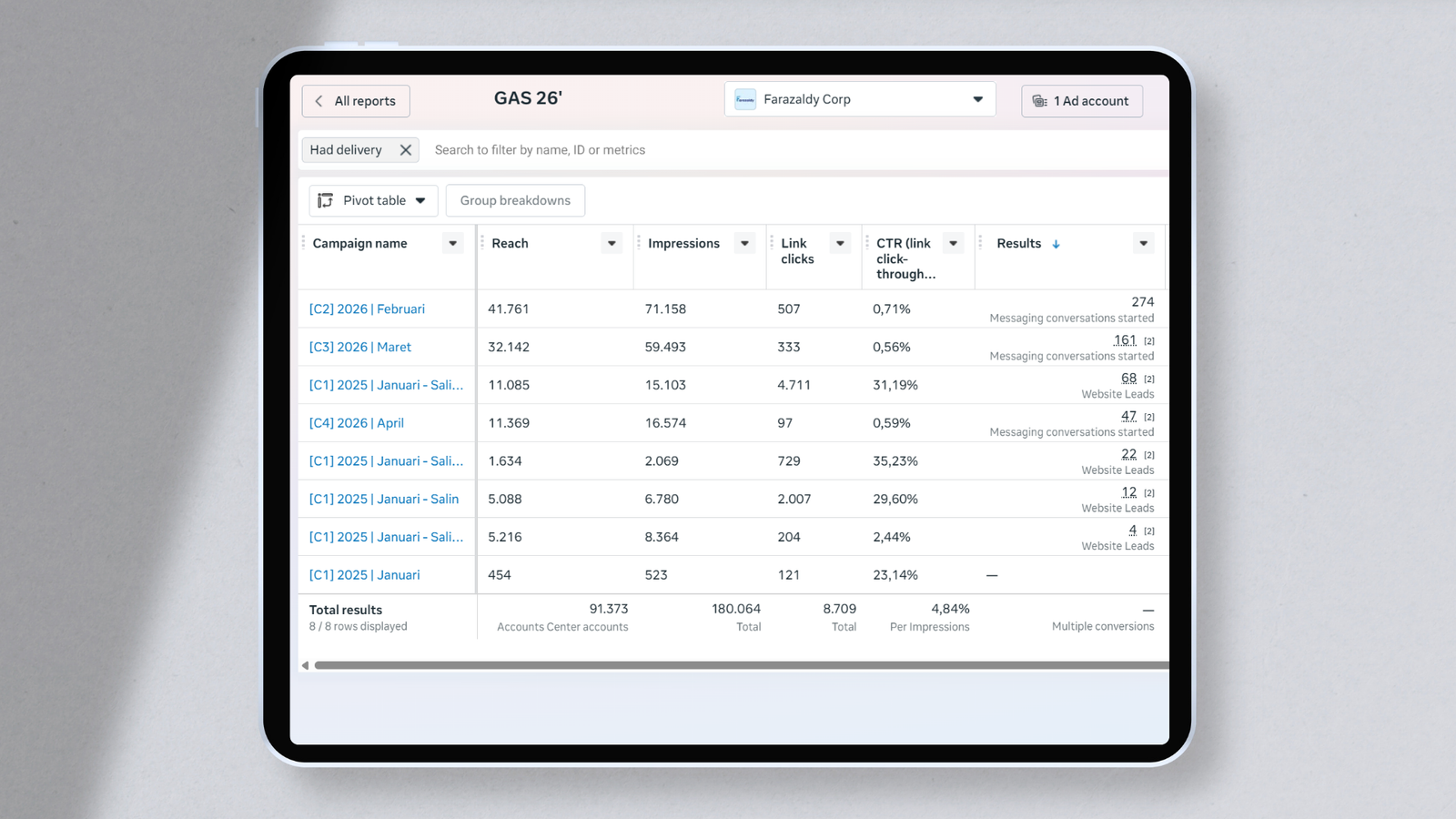This screenshot has width=1456, height=819.
Task: Click the CTR value 2,44%
Action: point(892,538)
